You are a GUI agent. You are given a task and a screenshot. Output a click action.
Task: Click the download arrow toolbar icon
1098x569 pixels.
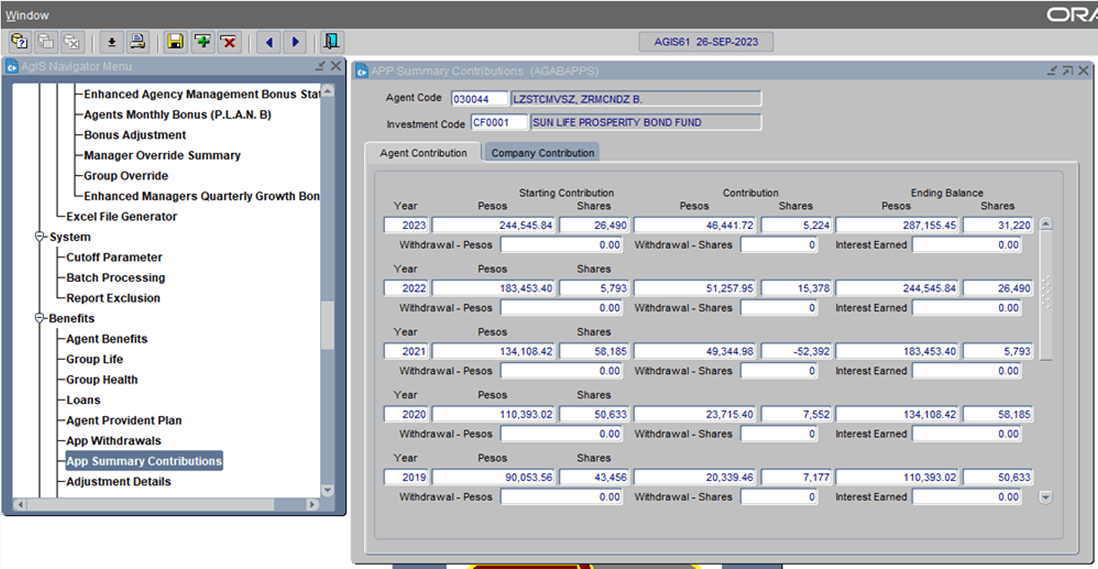(112, 42)
